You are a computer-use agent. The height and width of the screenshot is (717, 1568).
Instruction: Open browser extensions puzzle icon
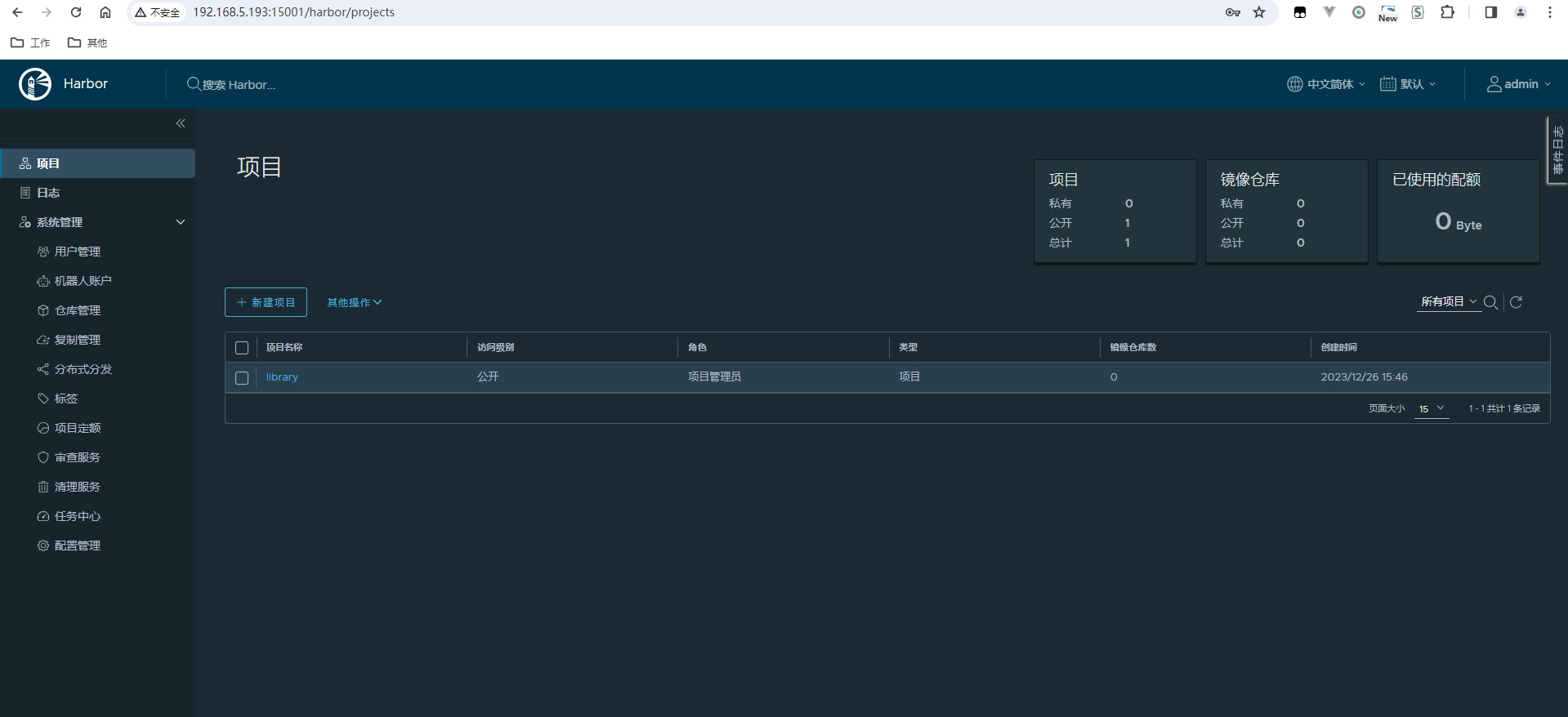(x=1447, y=12)
